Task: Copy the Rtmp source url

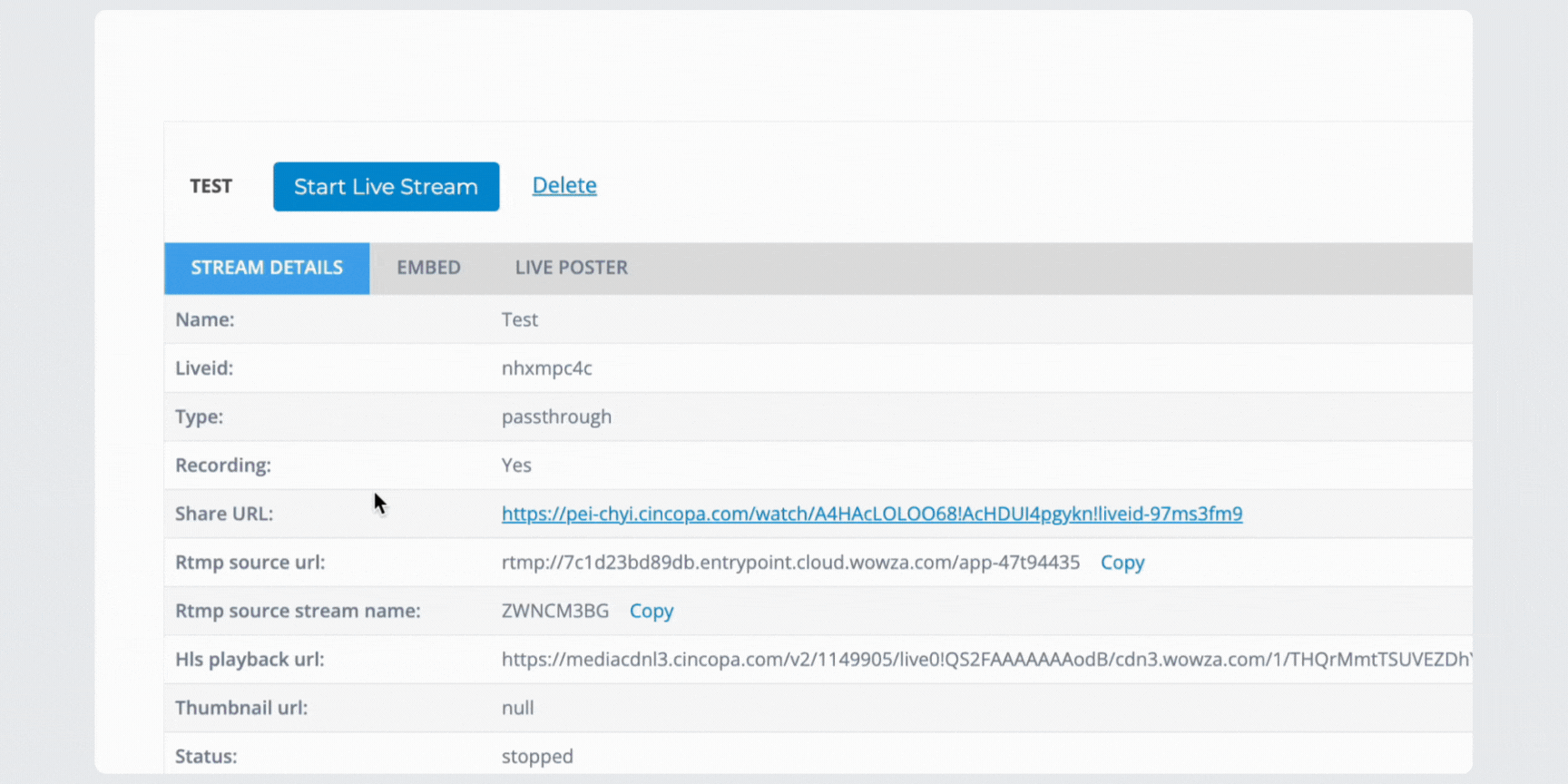Action: pos(1122,563)
